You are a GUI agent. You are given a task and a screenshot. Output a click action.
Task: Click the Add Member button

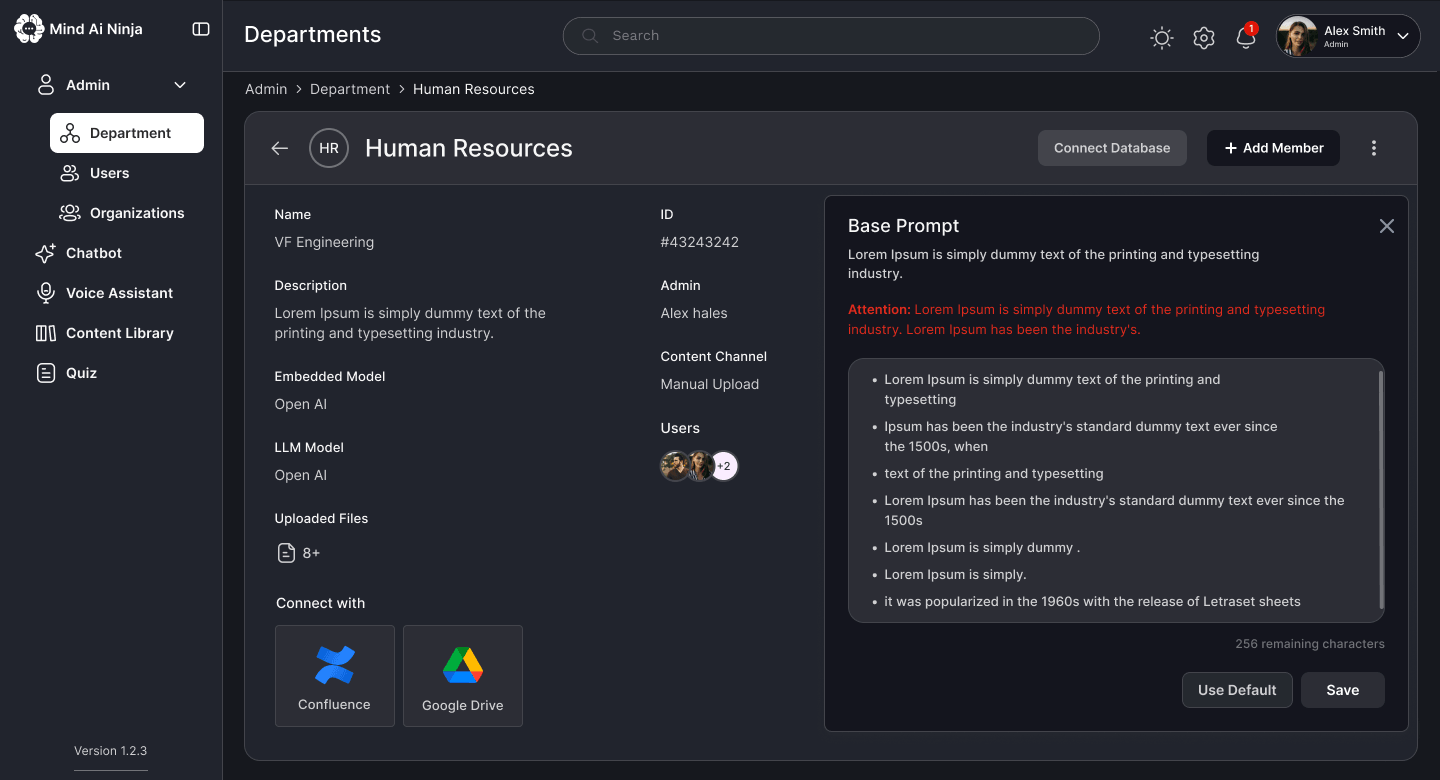[x=1273, y=148]
